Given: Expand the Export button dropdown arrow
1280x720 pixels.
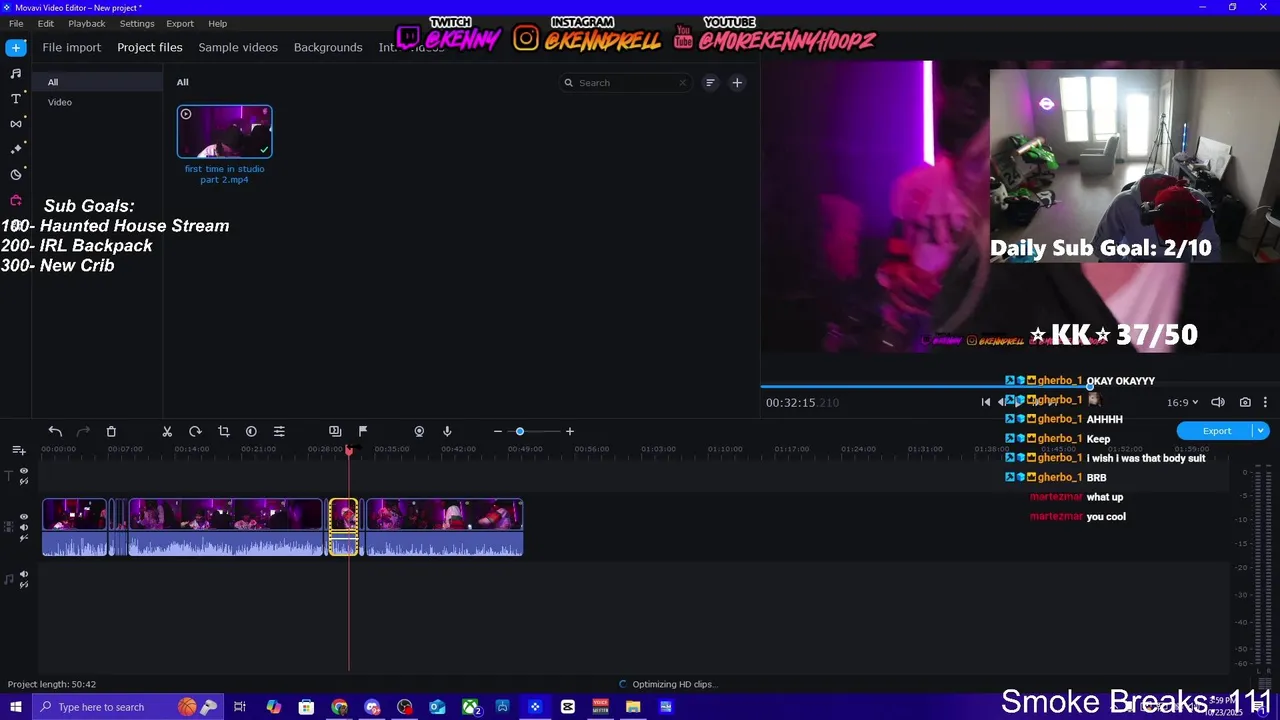Looking at the screenshot, I should [x=1261, y=431].
